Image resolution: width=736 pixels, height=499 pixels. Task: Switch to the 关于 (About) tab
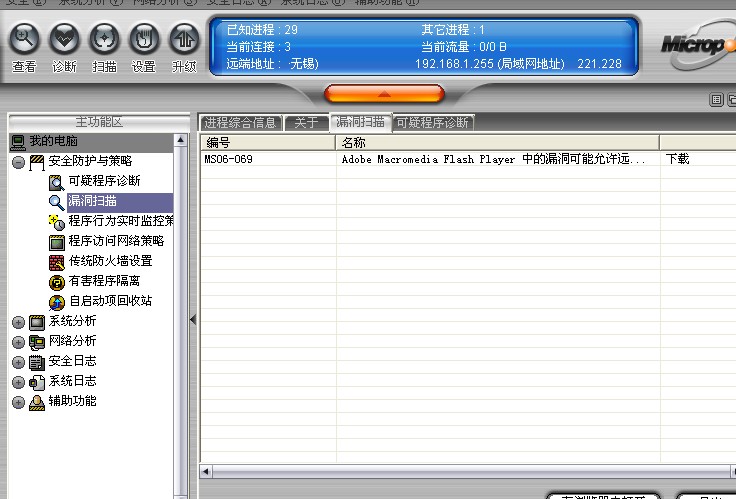point(306,123)
